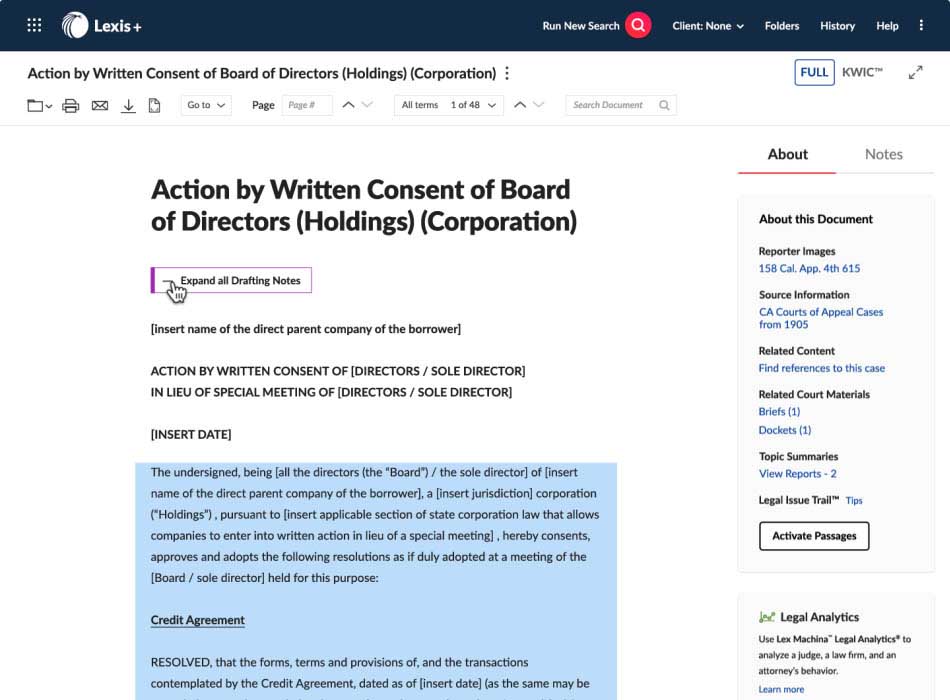This screenshot has width=950, height=700.
Task: Open document title options kebab menu
Action: (507, 73)
